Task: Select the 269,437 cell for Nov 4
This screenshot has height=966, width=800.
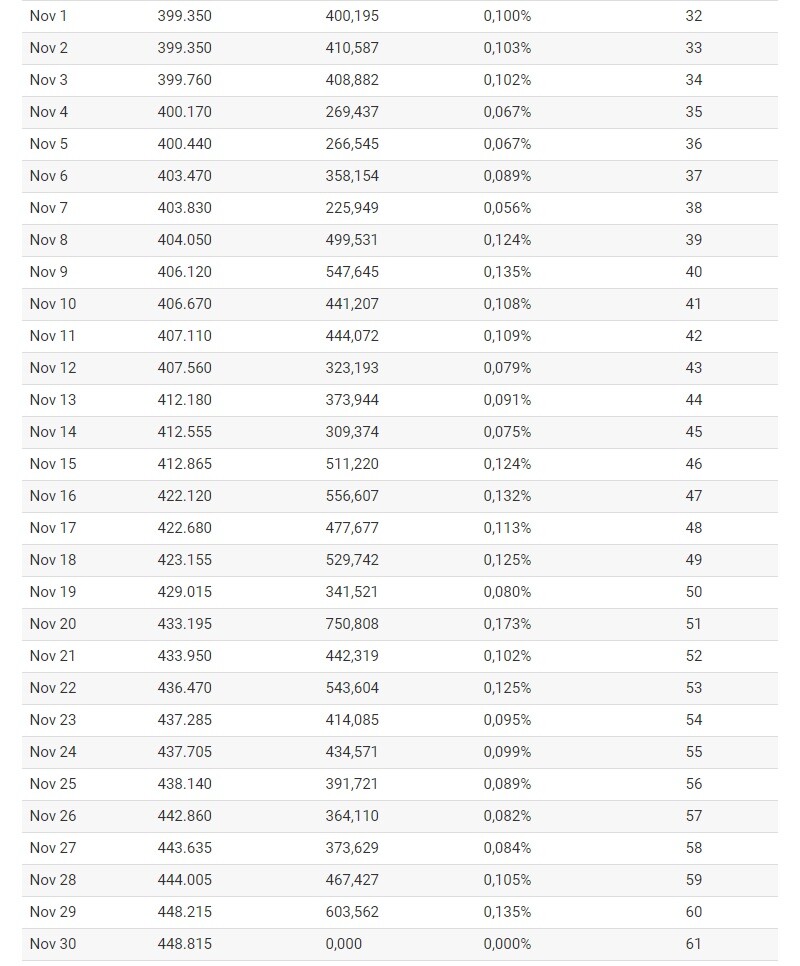Action: point(352,112)
